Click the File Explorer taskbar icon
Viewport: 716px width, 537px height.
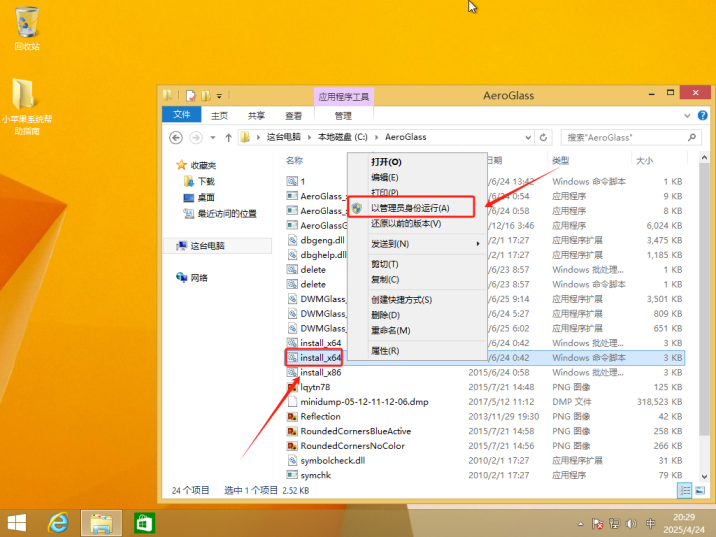(101, 523)
